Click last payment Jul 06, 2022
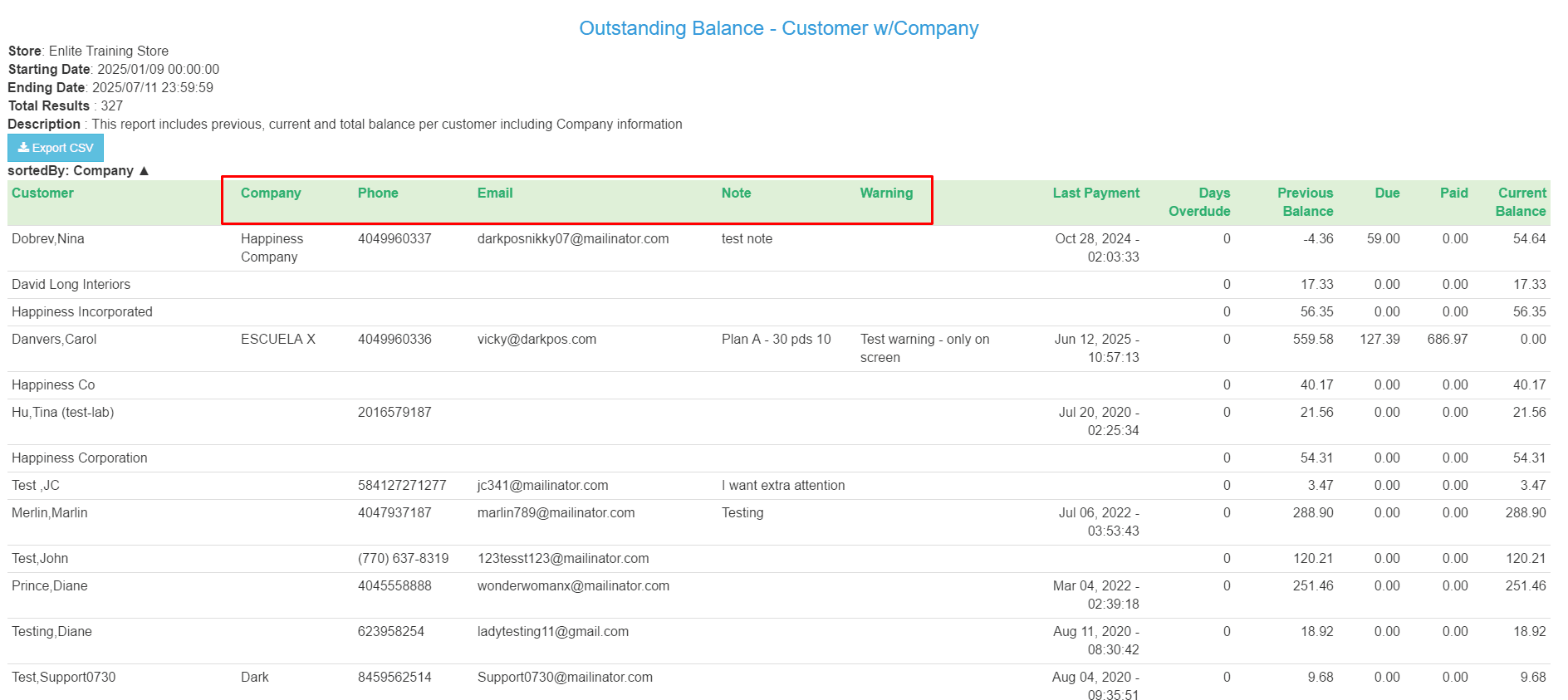Image resolution: width=1568 pixels, height=700 pixels. pyautogui.click(x=1099, y=521)
